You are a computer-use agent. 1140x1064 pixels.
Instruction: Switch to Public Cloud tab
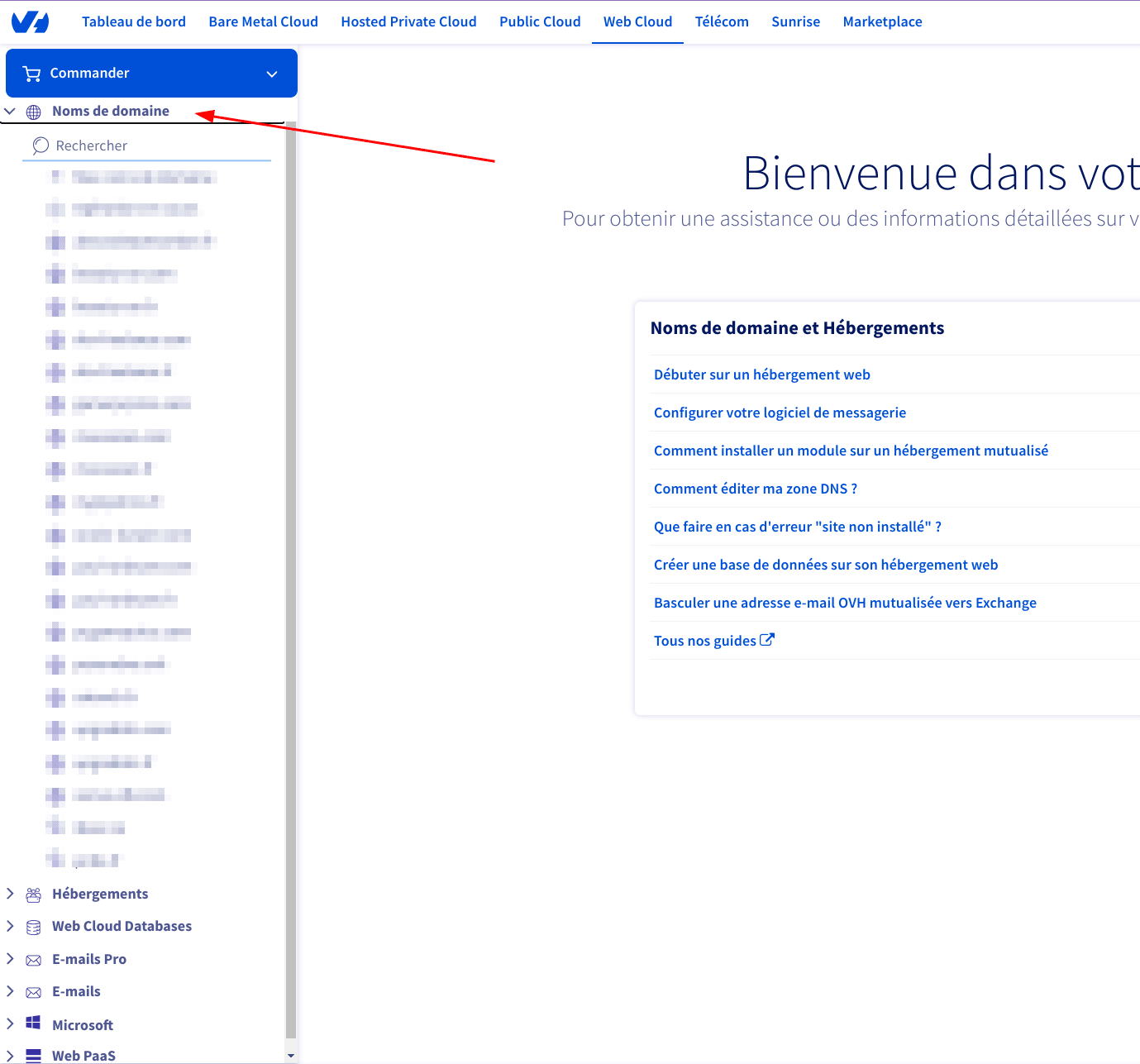540,22
